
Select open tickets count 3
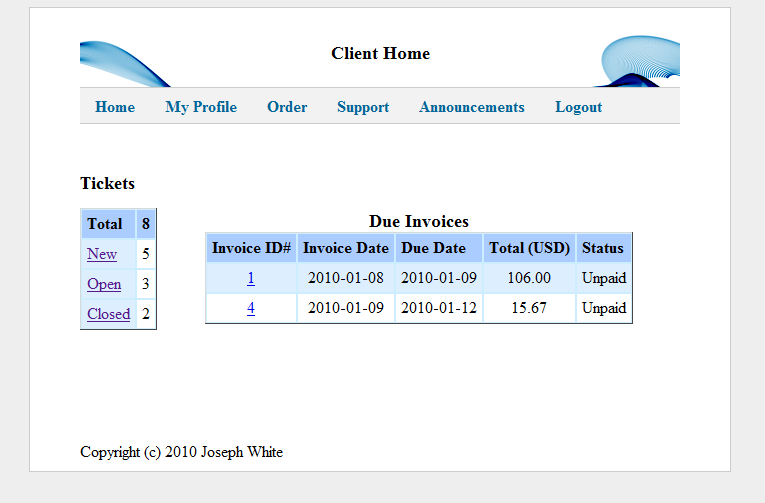[x=146, y=284]
